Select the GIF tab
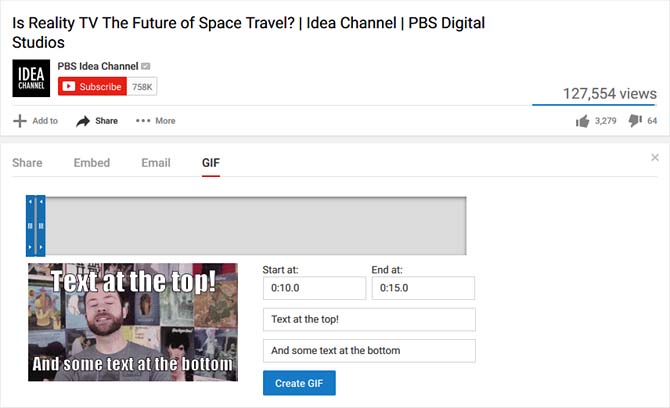Image resolution: width=670 pixels, height=408 pixels. pos(211,163)
